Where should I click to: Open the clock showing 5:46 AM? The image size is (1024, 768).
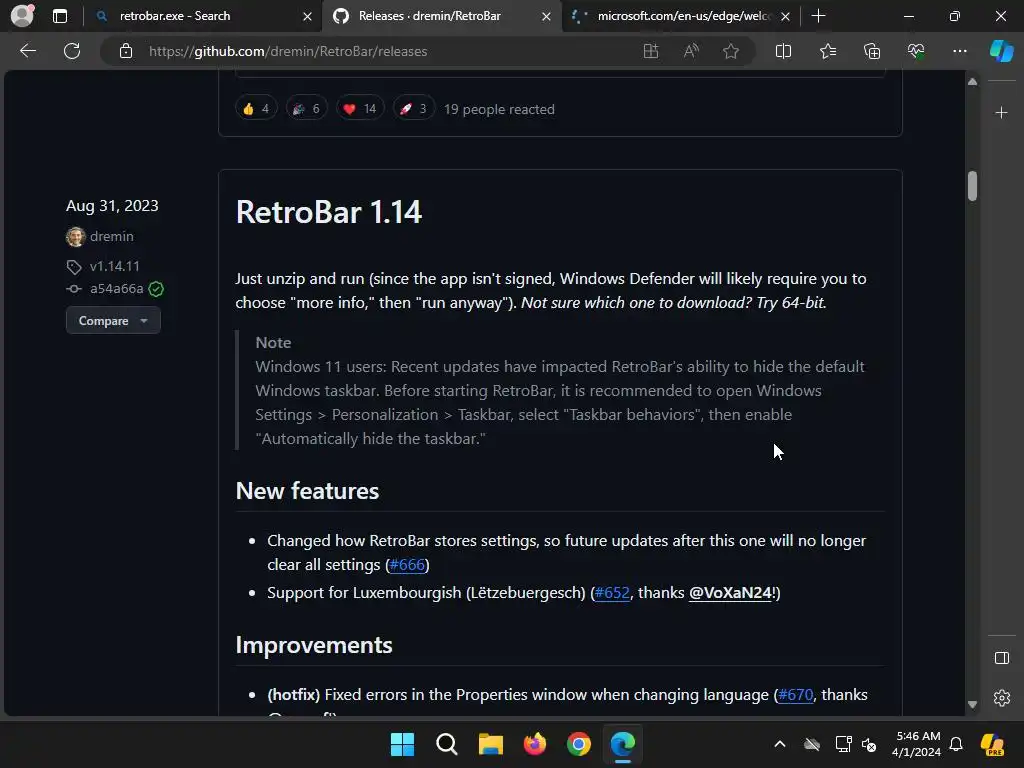pos(916,744)
